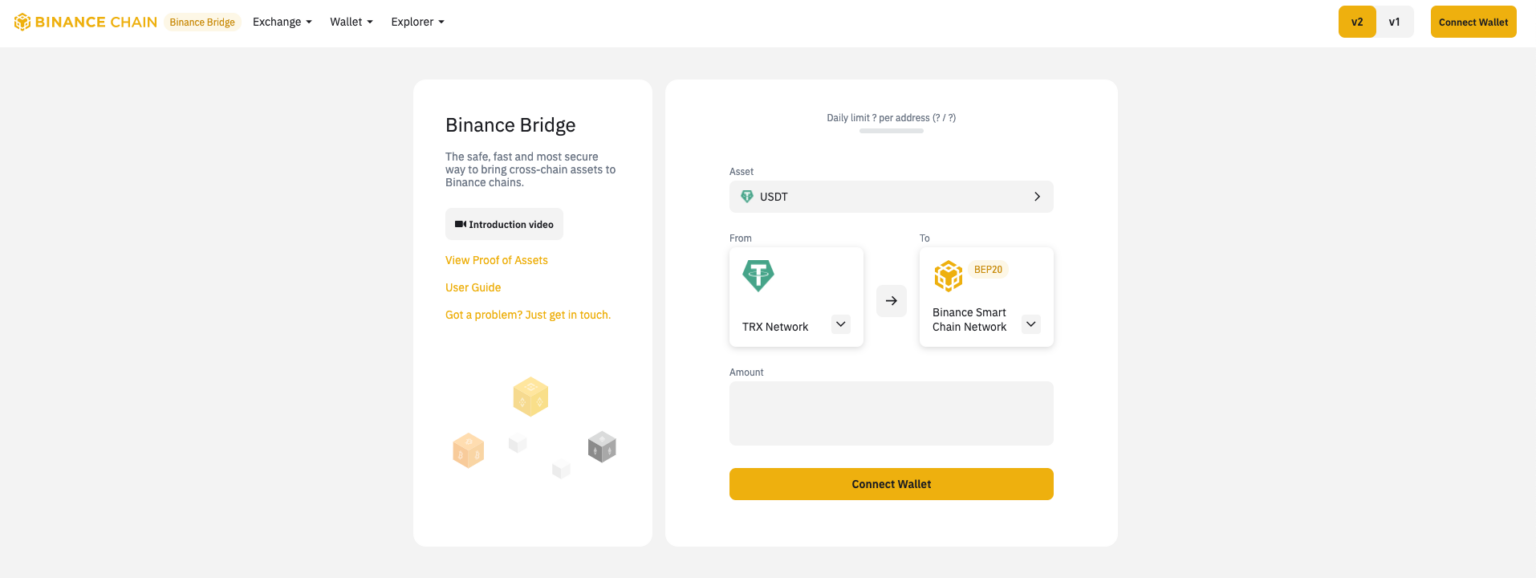The image size is (1536, 578).
Task: Click the grey cube illustration
Action: (x=602, y=446)
